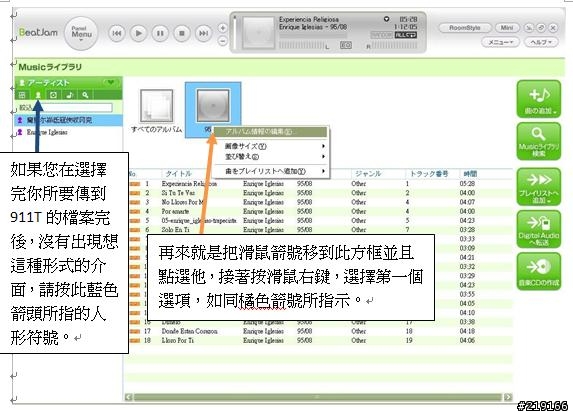Click the Digital Audioへ転送 green button
Image resolution: width=573 pixels, height=414 pixels.
tap(538, 229)
